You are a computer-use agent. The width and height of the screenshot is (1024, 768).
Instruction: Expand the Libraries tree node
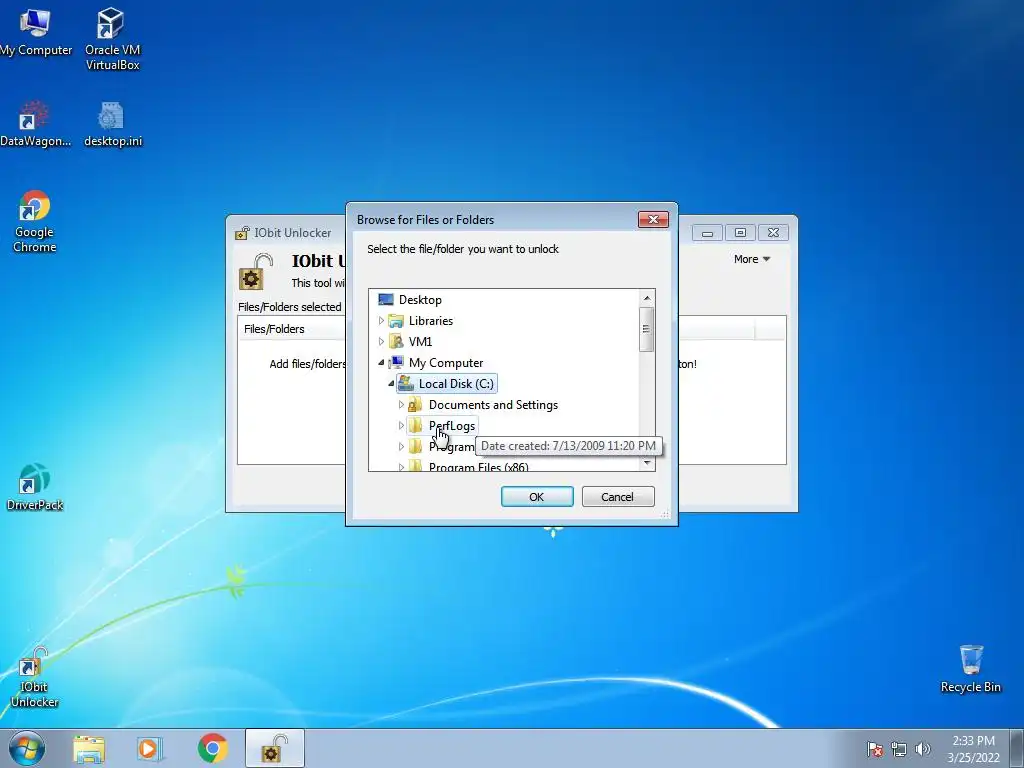click(381, 321)
